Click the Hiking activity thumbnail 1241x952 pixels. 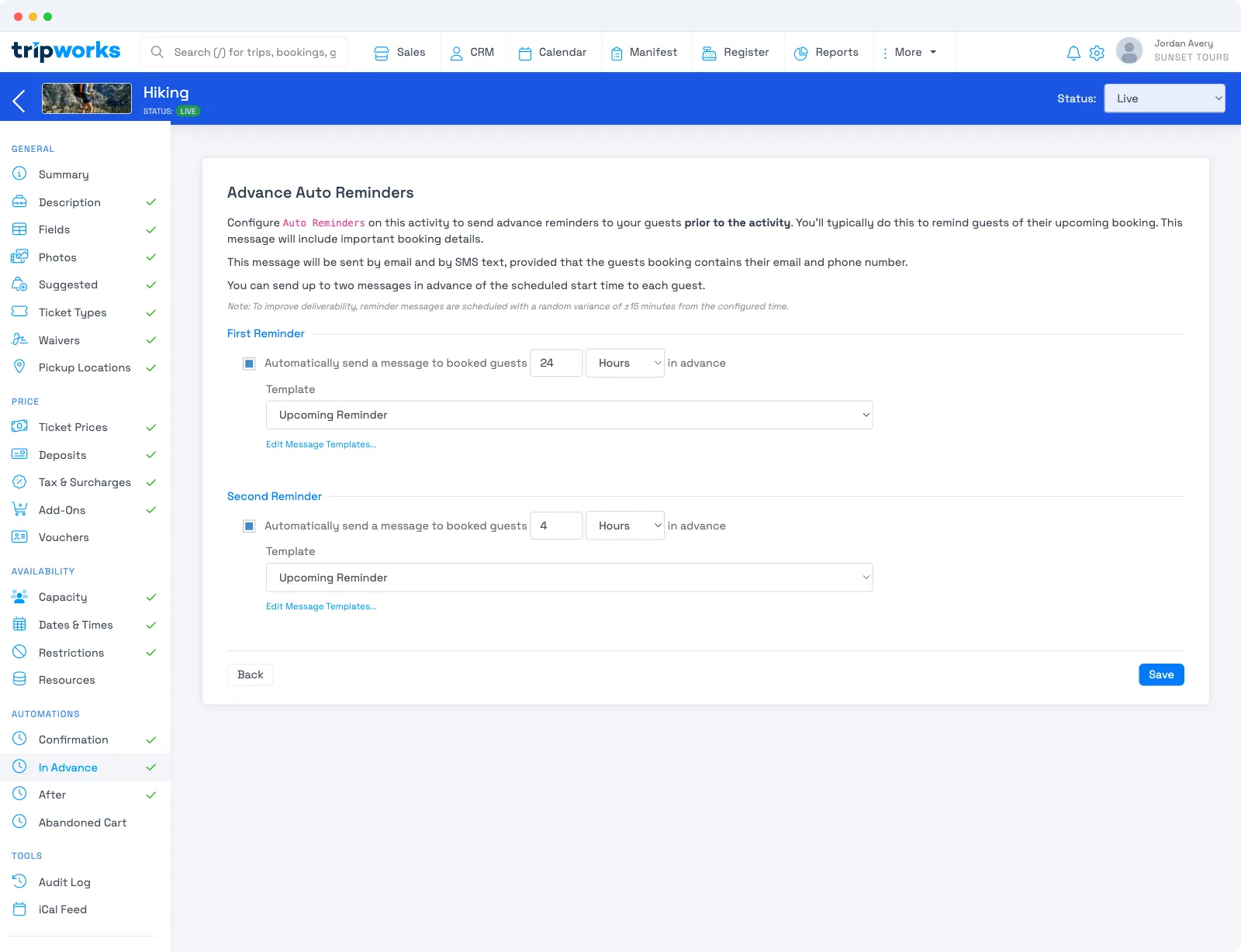tap(87, 98)
